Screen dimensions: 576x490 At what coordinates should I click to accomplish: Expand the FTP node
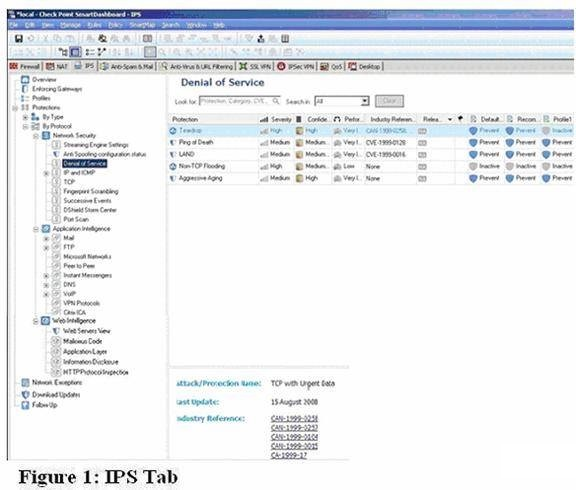pos(46,248)
